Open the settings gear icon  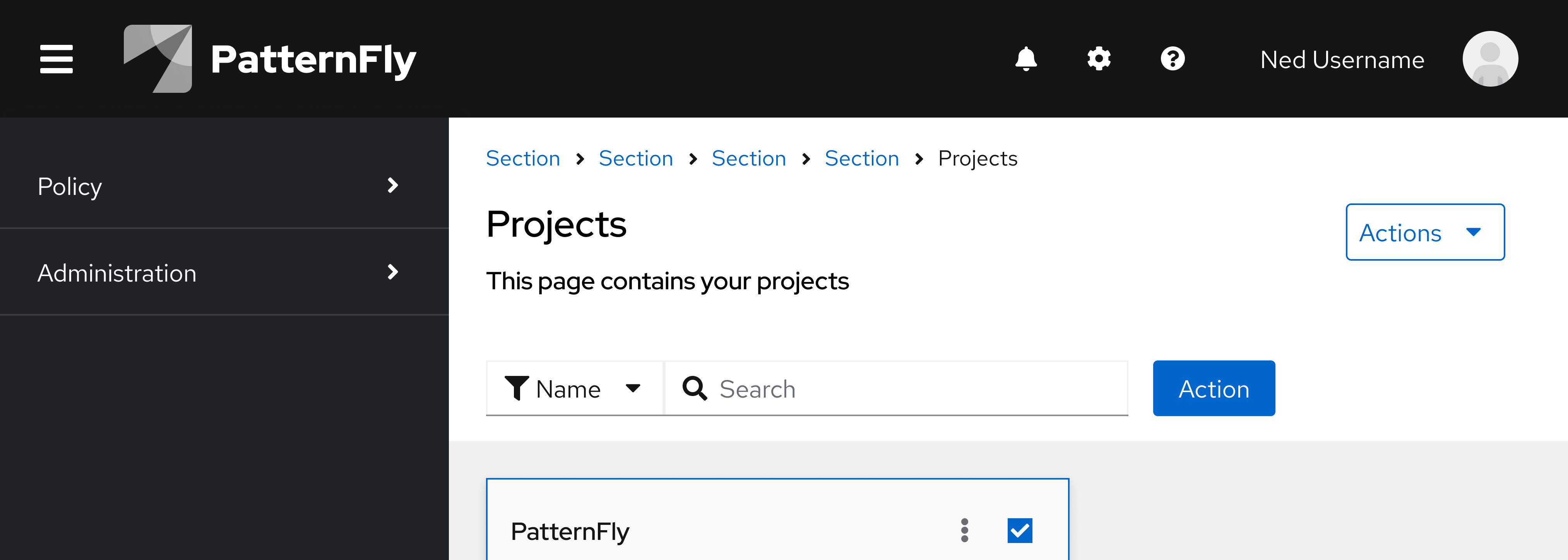click(x=1099, y=58)
